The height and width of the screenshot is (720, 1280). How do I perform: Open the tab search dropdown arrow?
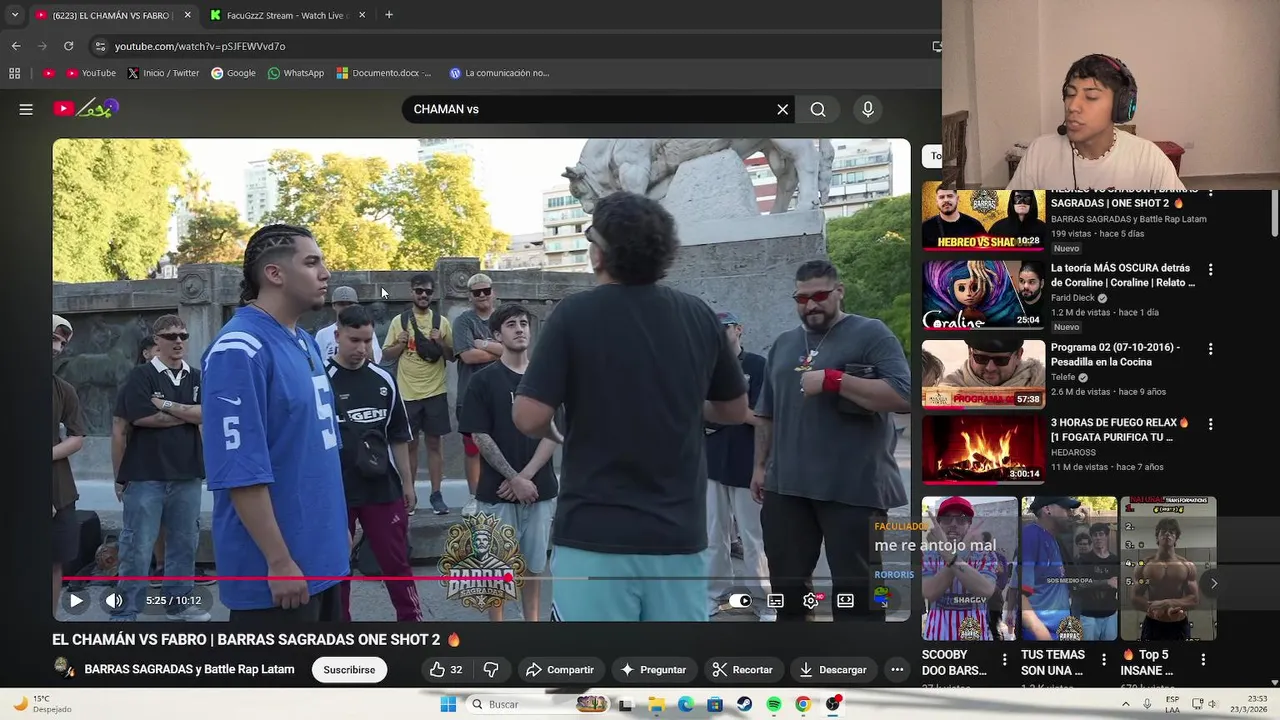click(x=14, y=15)
